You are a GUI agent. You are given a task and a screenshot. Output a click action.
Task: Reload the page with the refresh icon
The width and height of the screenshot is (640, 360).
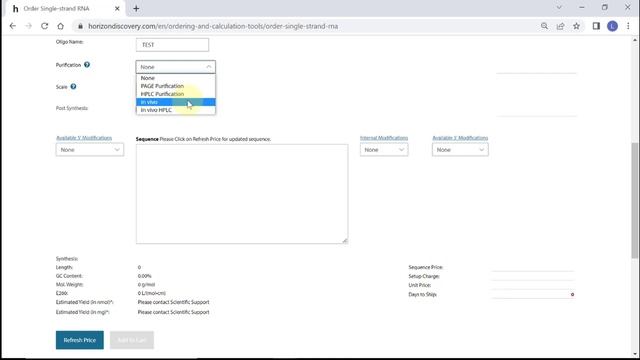click(x=44, y=26)
